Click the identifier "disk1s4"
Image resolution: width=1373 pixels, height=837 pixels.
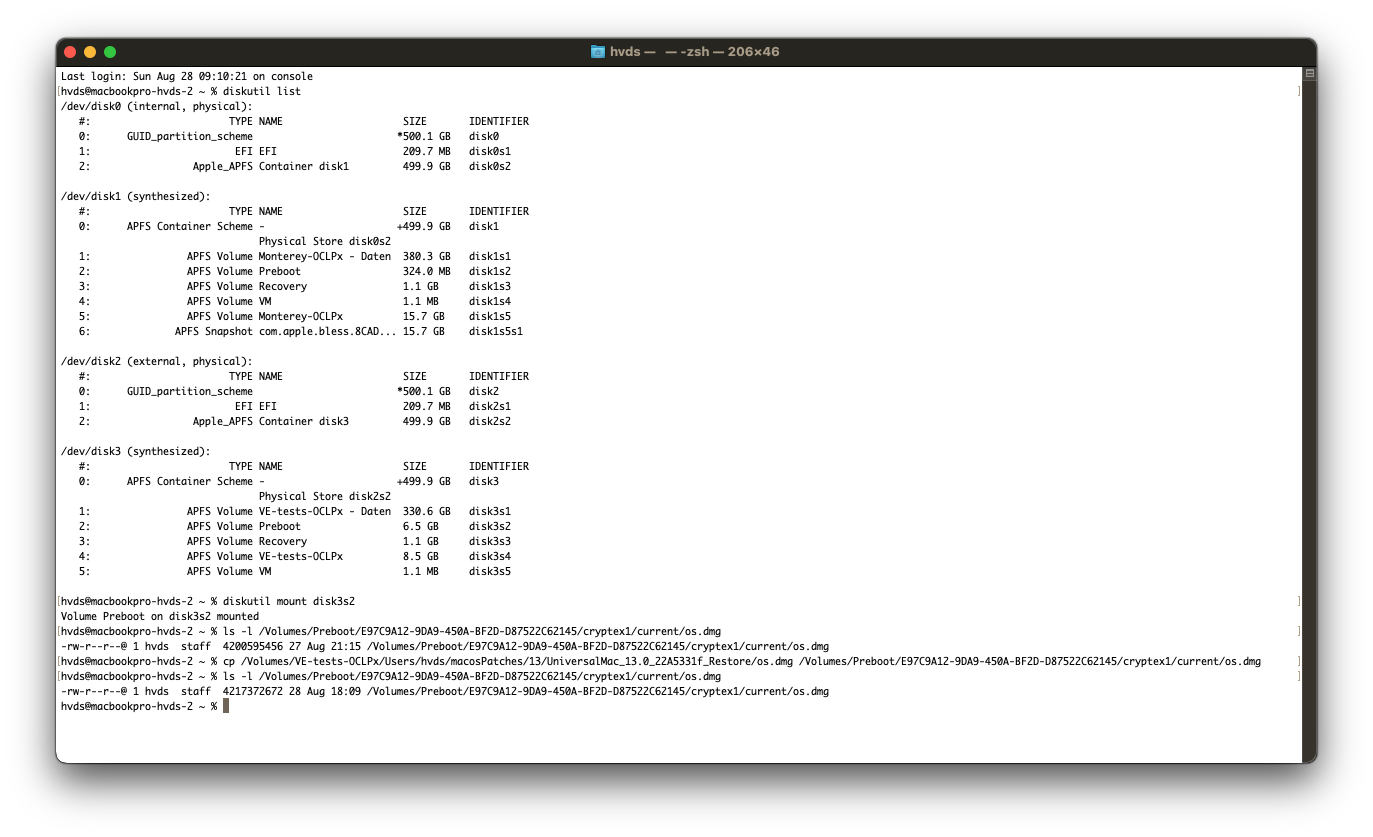(x=490, y=301)
